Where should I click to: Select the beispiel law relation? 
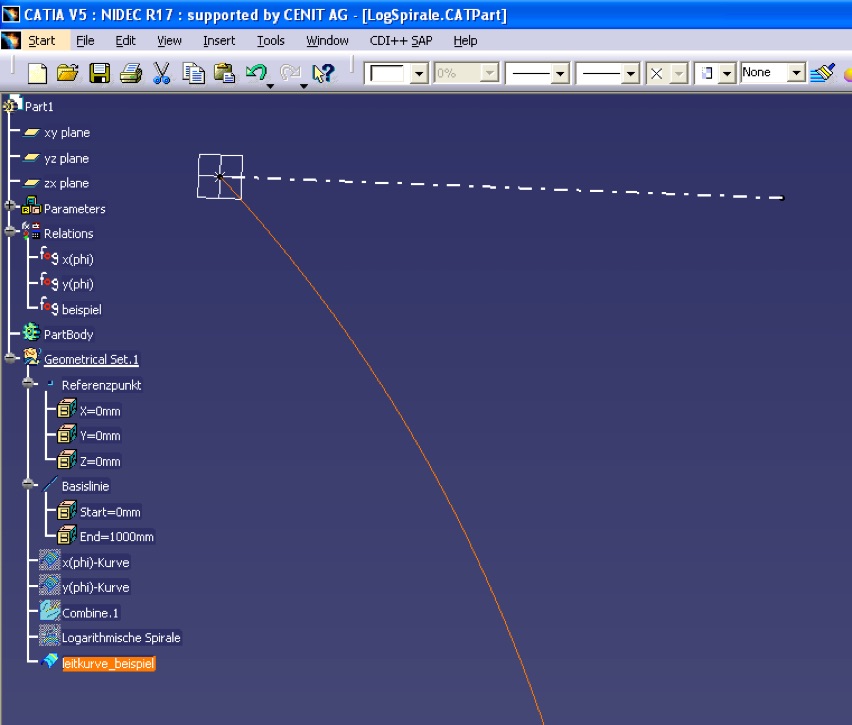click(x=82, y=310)
